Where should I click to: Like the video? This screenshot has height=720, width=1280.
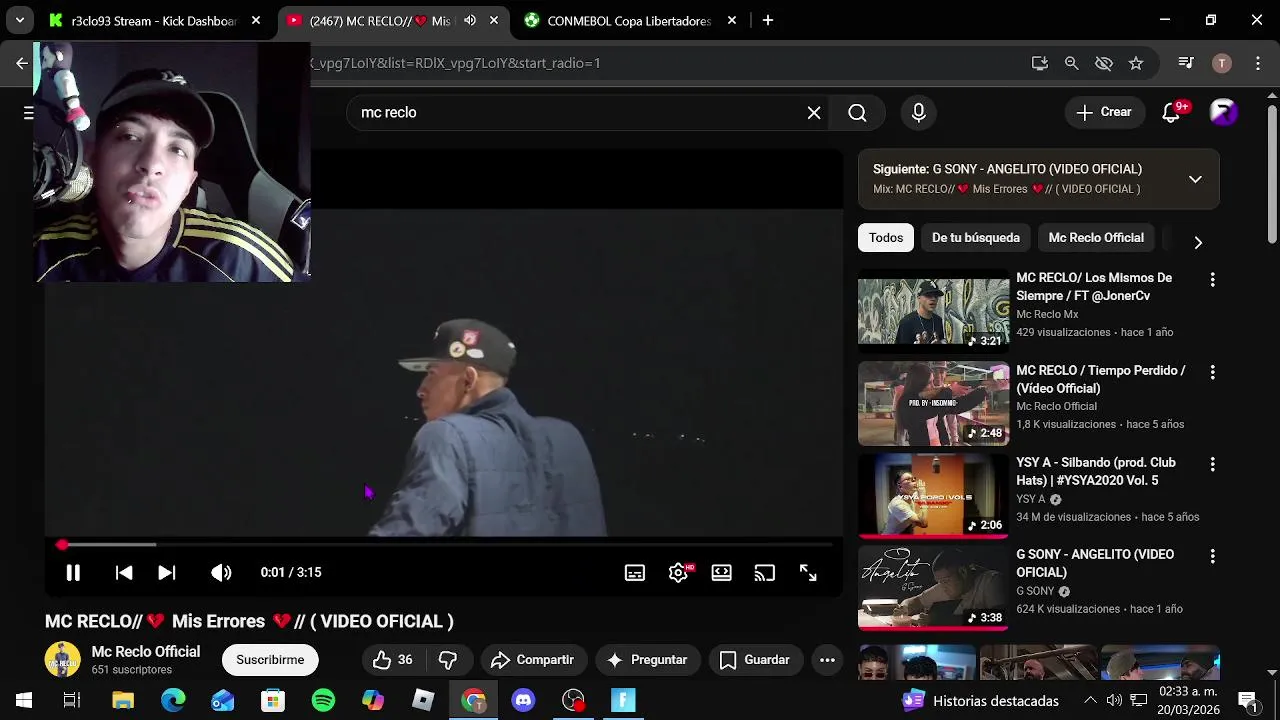[393, 660]
